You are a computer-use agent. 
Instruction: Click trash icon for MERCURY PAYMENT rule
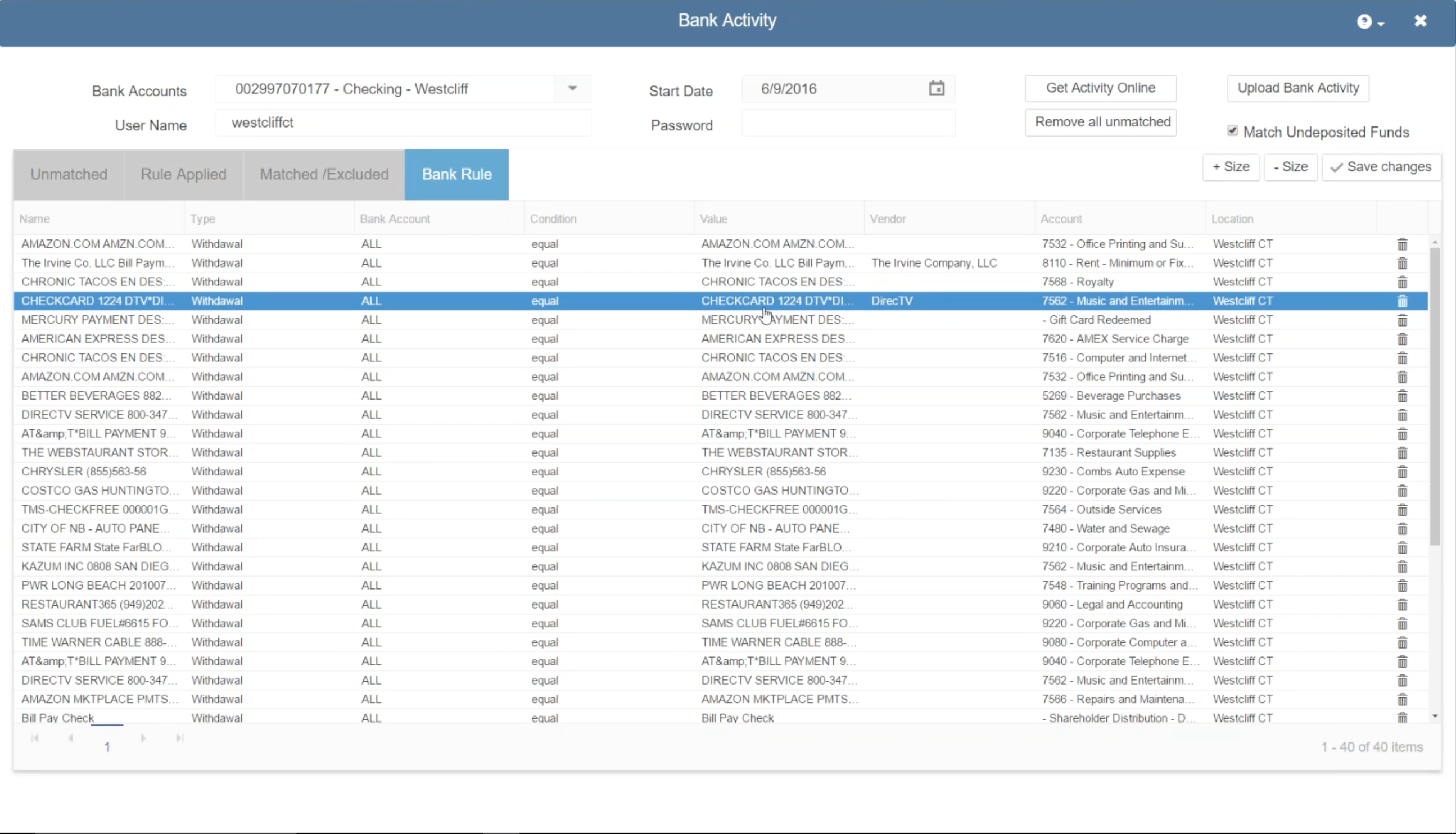(x=1401, y=320)
